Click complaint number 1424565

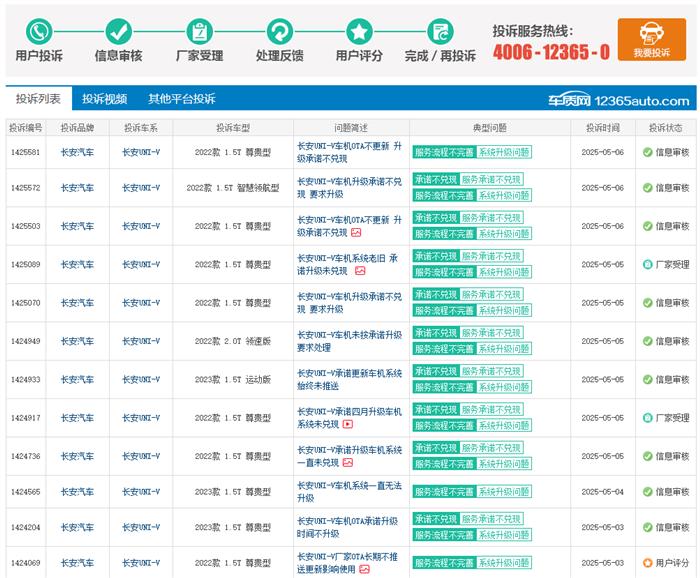click(25, 492)
